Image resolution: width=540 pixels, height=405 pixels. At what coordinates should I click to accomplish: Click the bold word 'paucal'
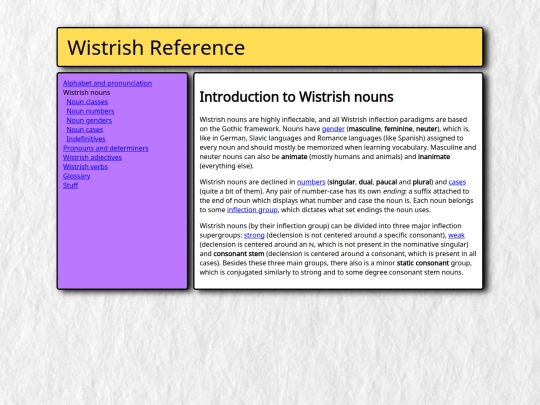tap(386, 182)
